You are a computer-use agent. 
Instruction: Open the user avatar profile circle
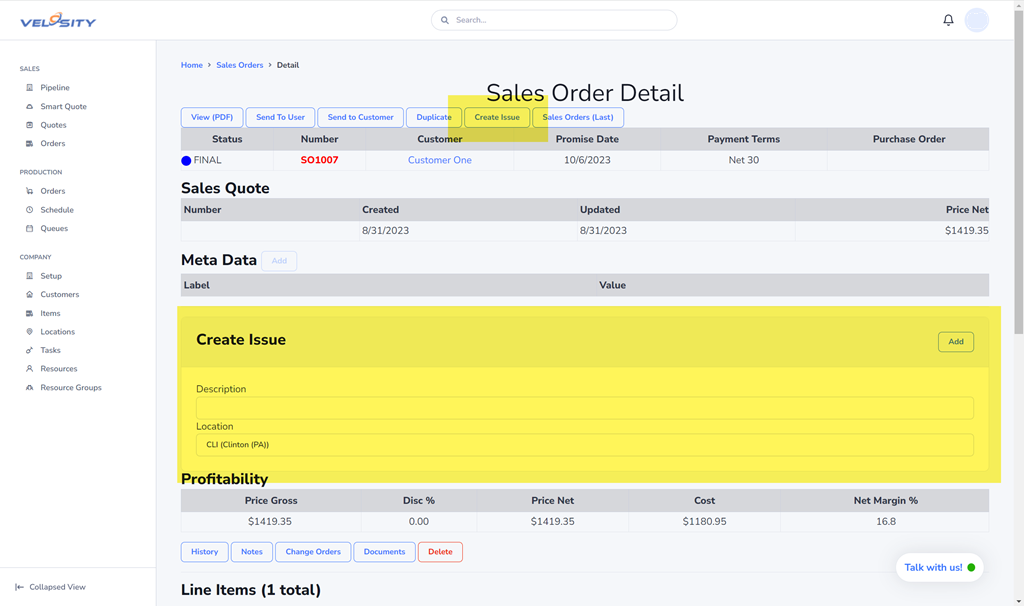(976, 20)
